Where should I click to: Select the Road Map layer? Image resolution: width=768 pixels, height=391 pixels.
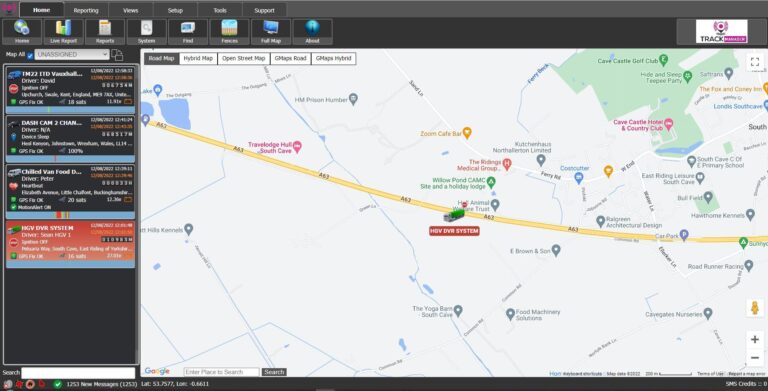[x=161, y=58]
